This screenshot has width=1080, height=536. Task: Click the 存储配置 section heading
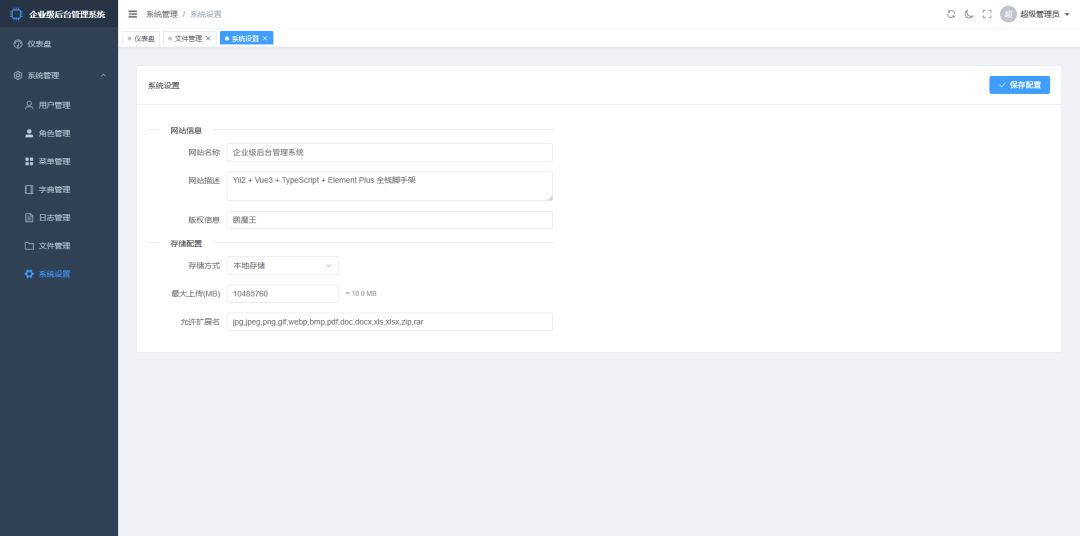click(x=186, y=243)
